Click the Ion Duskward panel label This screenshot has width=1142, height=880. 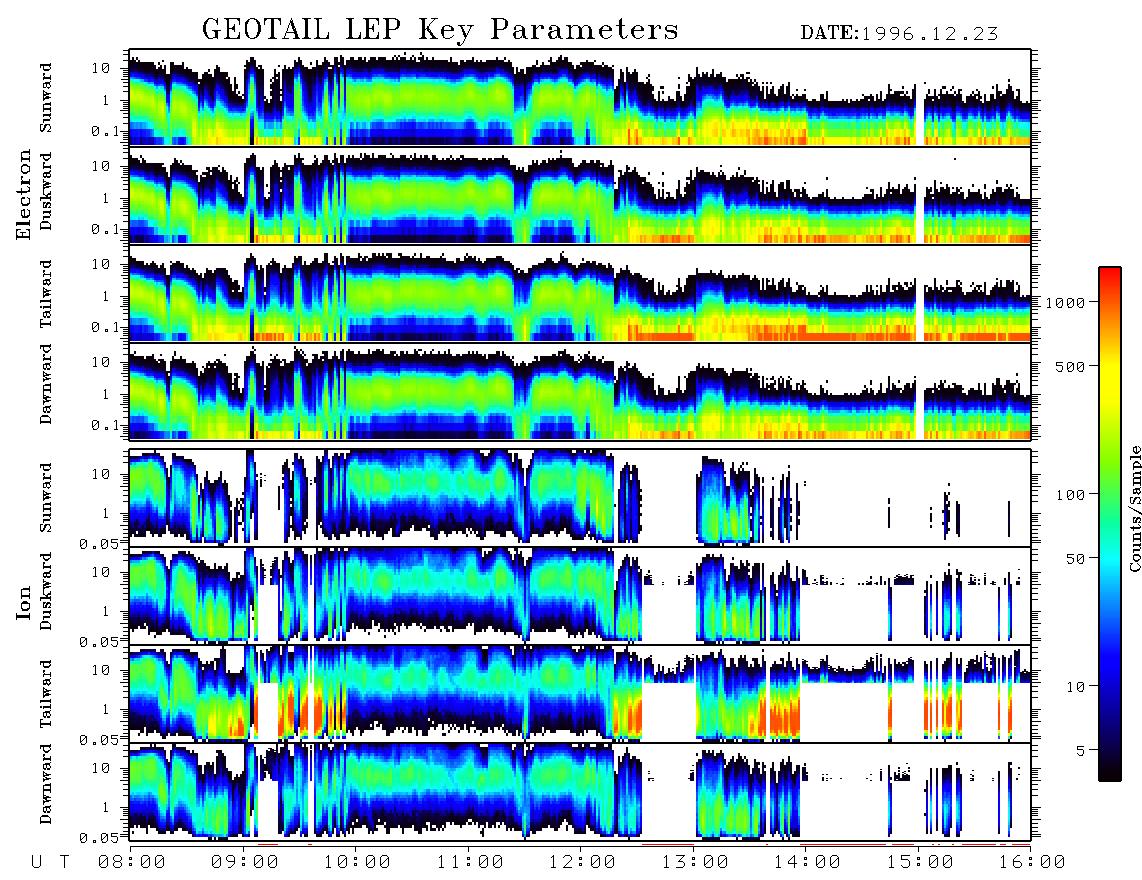(x=46, y=591)
